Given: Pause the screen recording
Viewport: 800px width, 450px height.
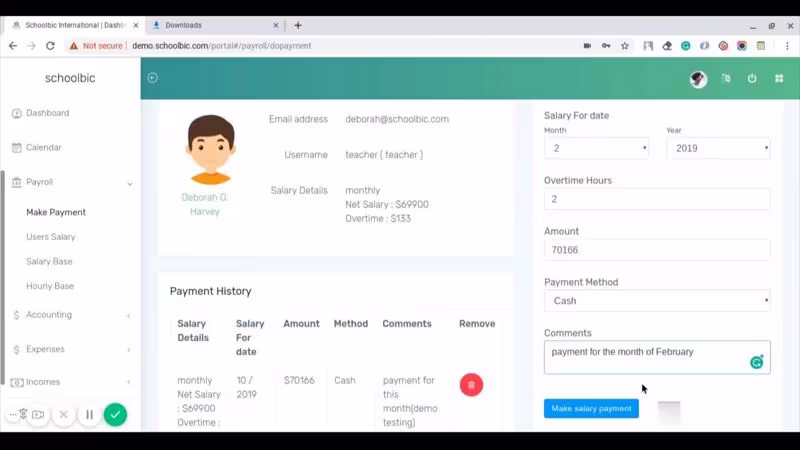Looking at the screenshot, I should click(89, 415).
